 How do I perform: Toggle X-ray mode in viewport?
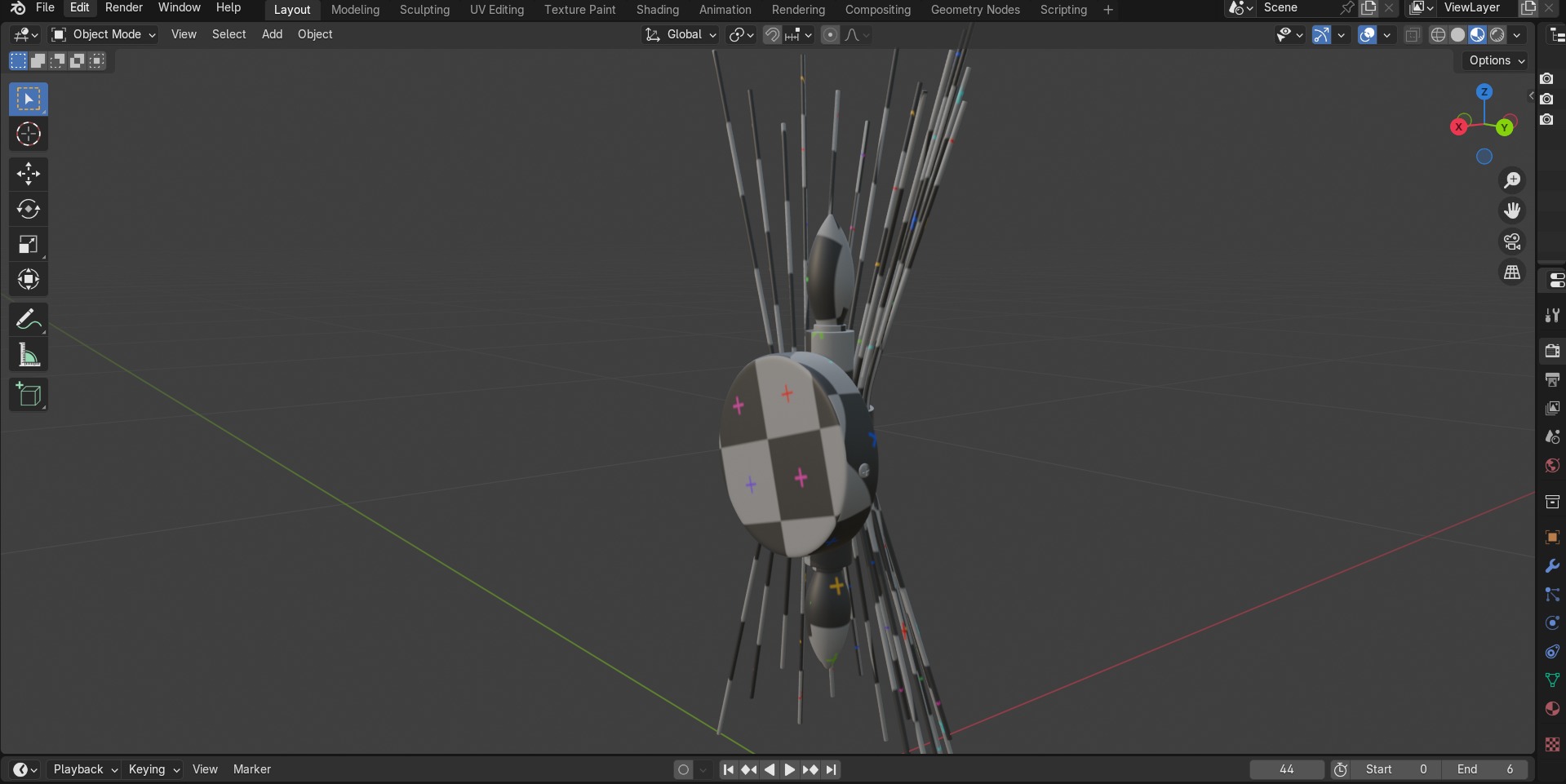tap(1413, 35)
